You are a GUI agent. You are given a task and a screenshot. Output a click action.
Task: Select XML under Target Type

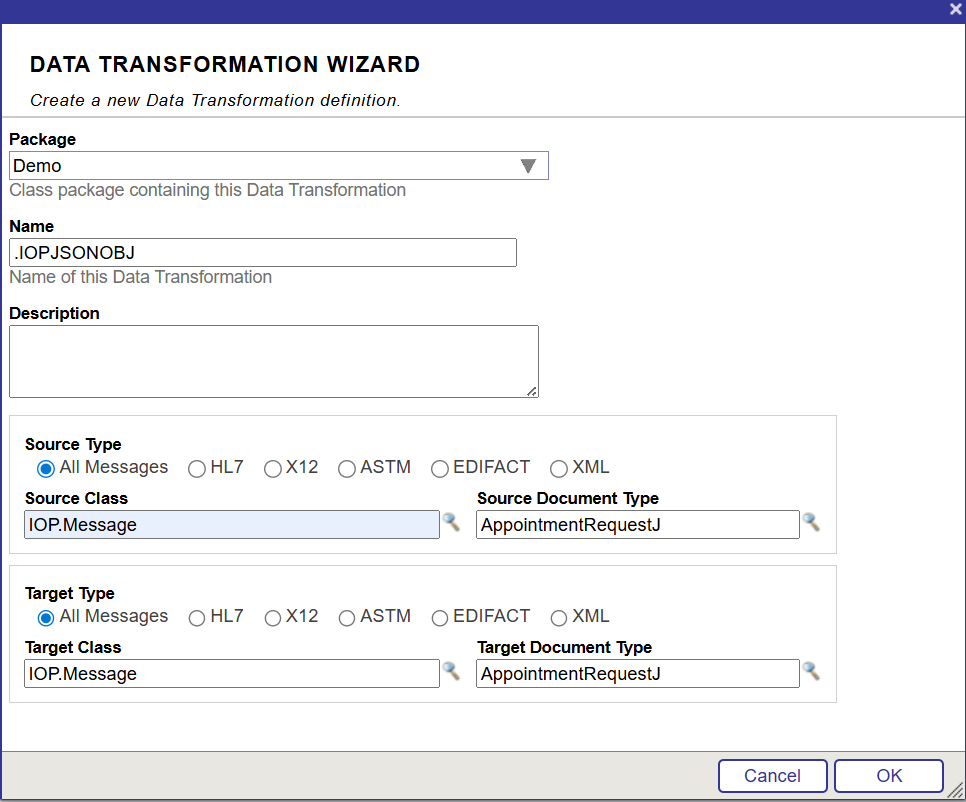(559, 618)
